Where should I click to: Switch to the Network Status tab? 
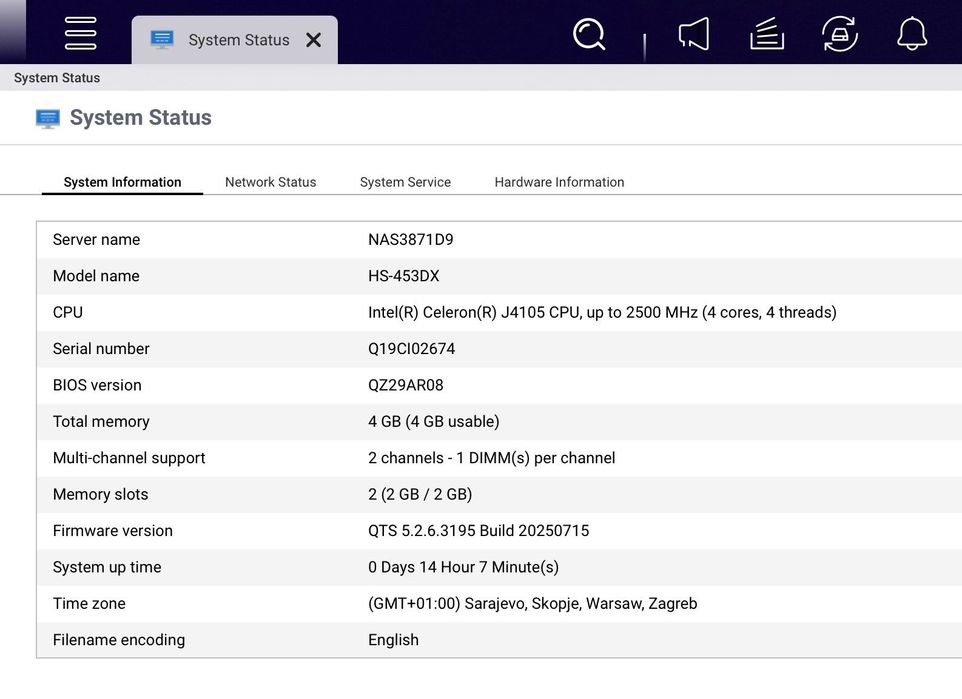pos(270,182)
